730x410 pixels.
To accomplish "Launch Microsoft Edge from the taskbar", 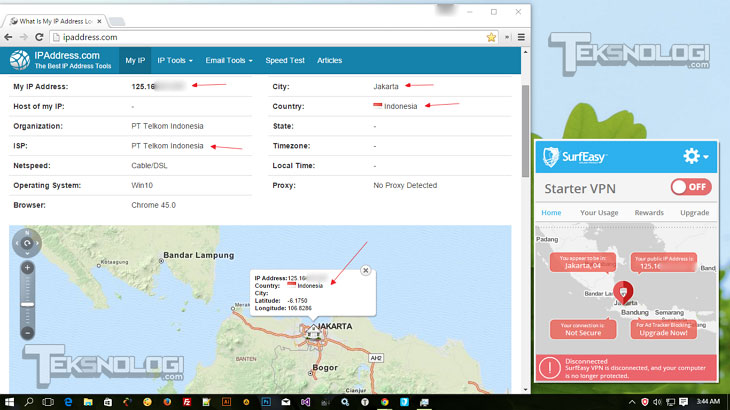I will point(68,402).
